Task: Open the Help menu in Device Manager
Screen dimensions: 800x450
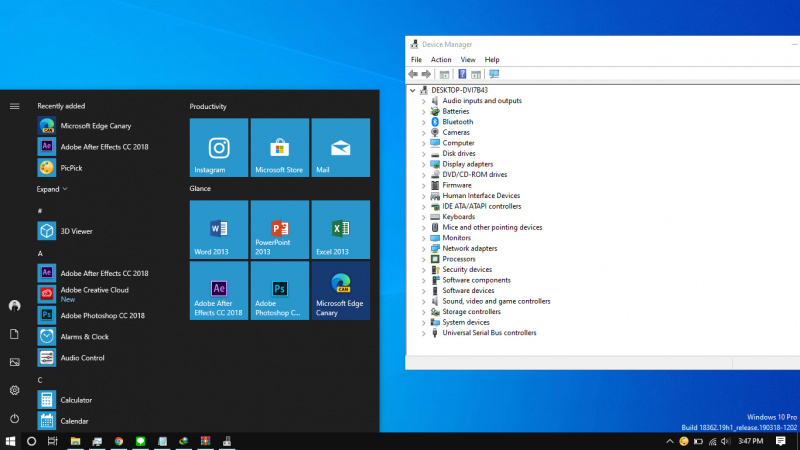Action: (492, 60)
